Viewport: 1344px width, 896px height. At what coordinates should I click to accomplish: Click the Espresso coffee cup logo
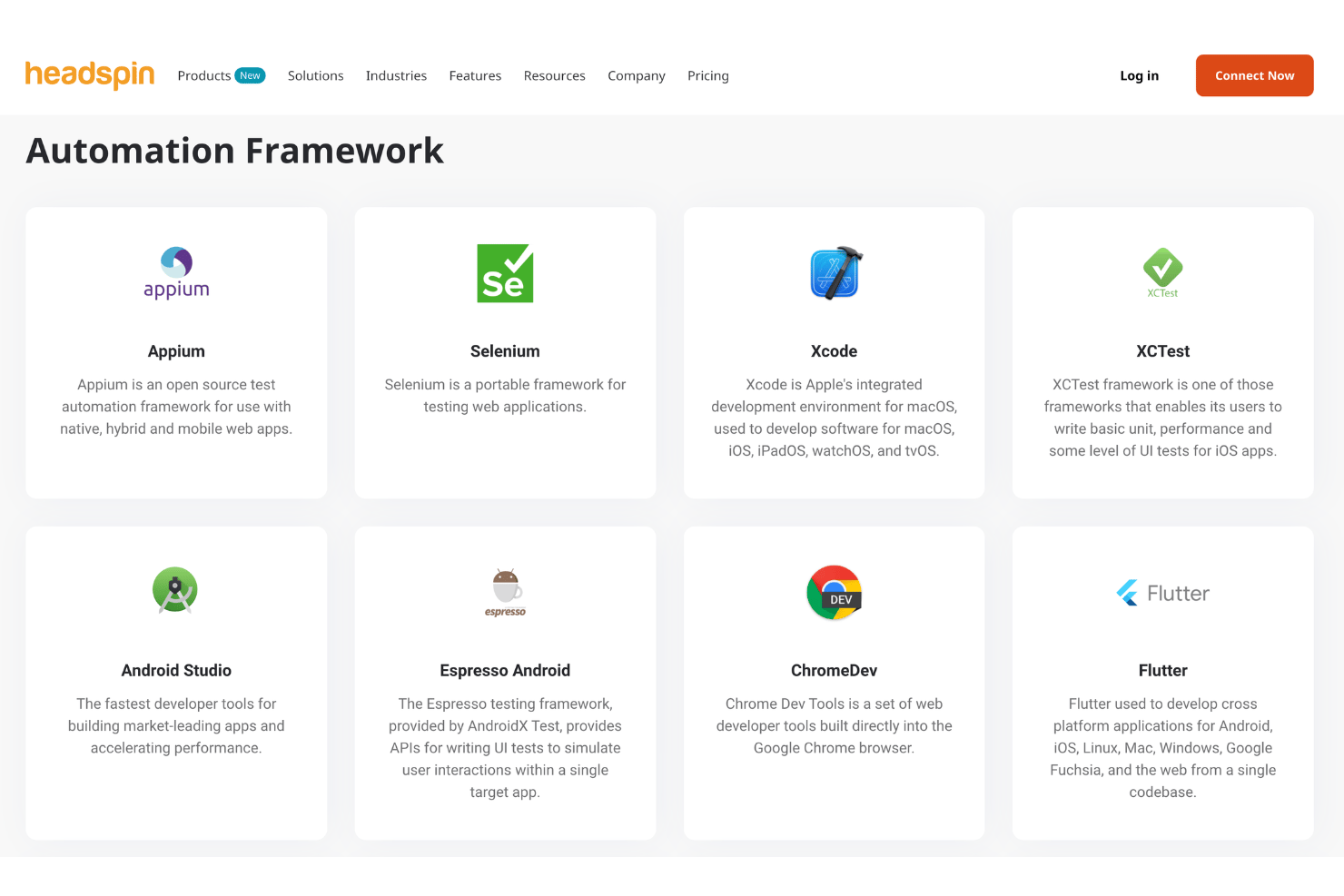click(x=505, y=592)
